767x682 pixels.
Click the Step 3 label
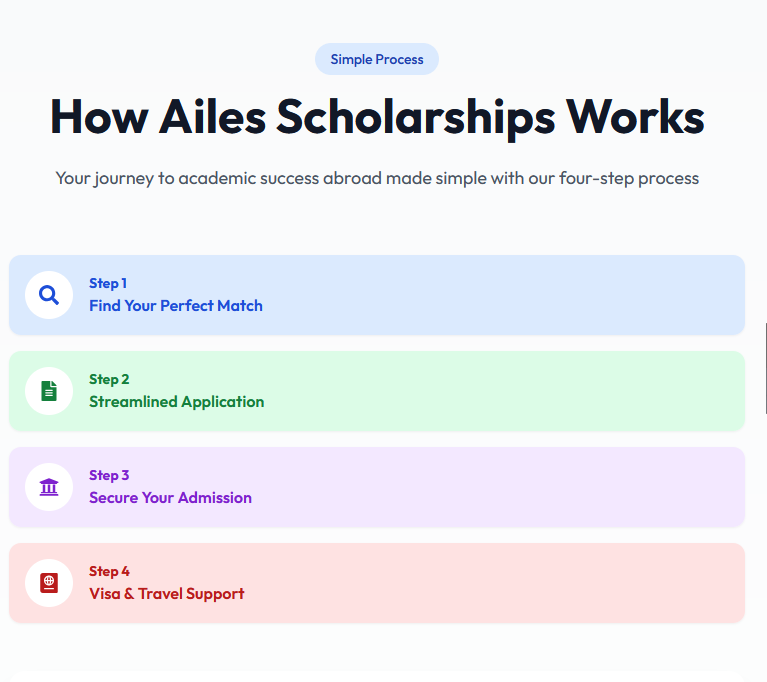pos(109,475)
